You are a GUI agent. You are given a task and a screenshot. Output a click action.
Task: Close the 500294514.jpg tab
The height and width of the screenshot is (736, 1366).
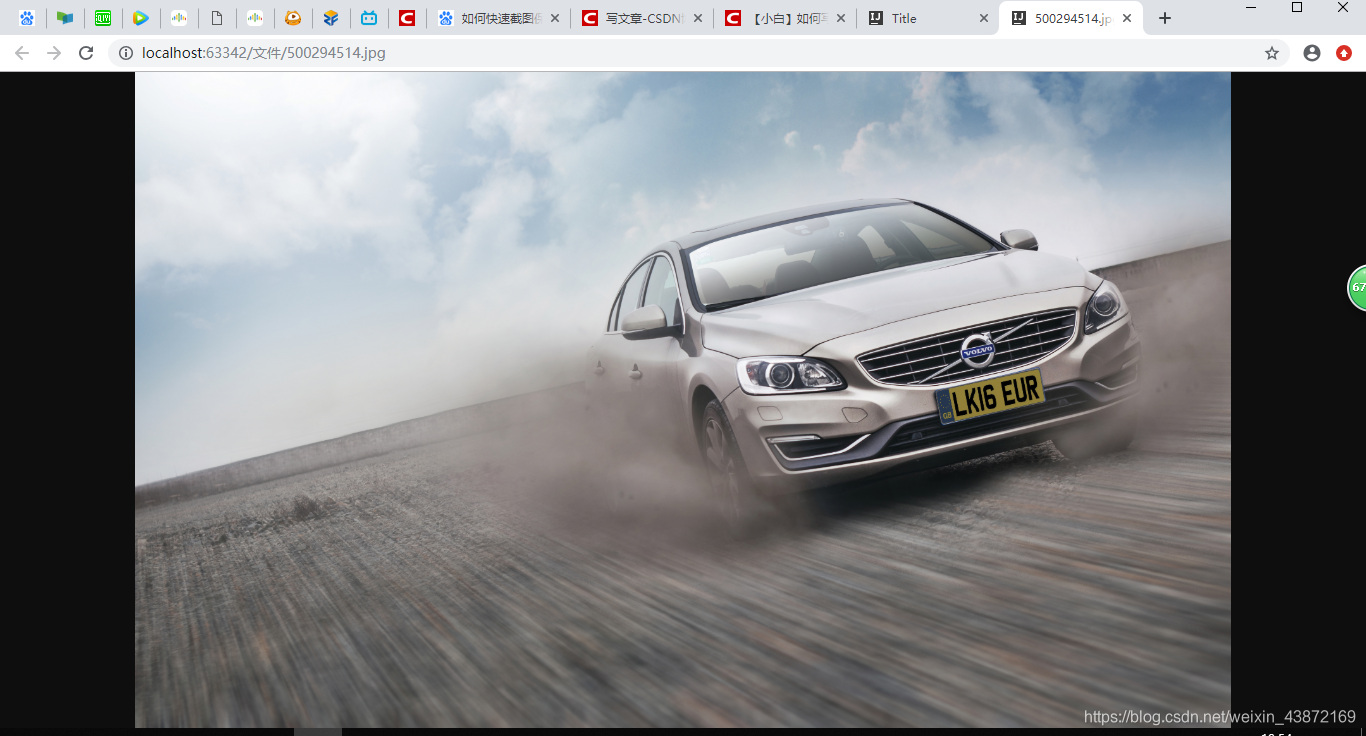(x=1127, y=18)
